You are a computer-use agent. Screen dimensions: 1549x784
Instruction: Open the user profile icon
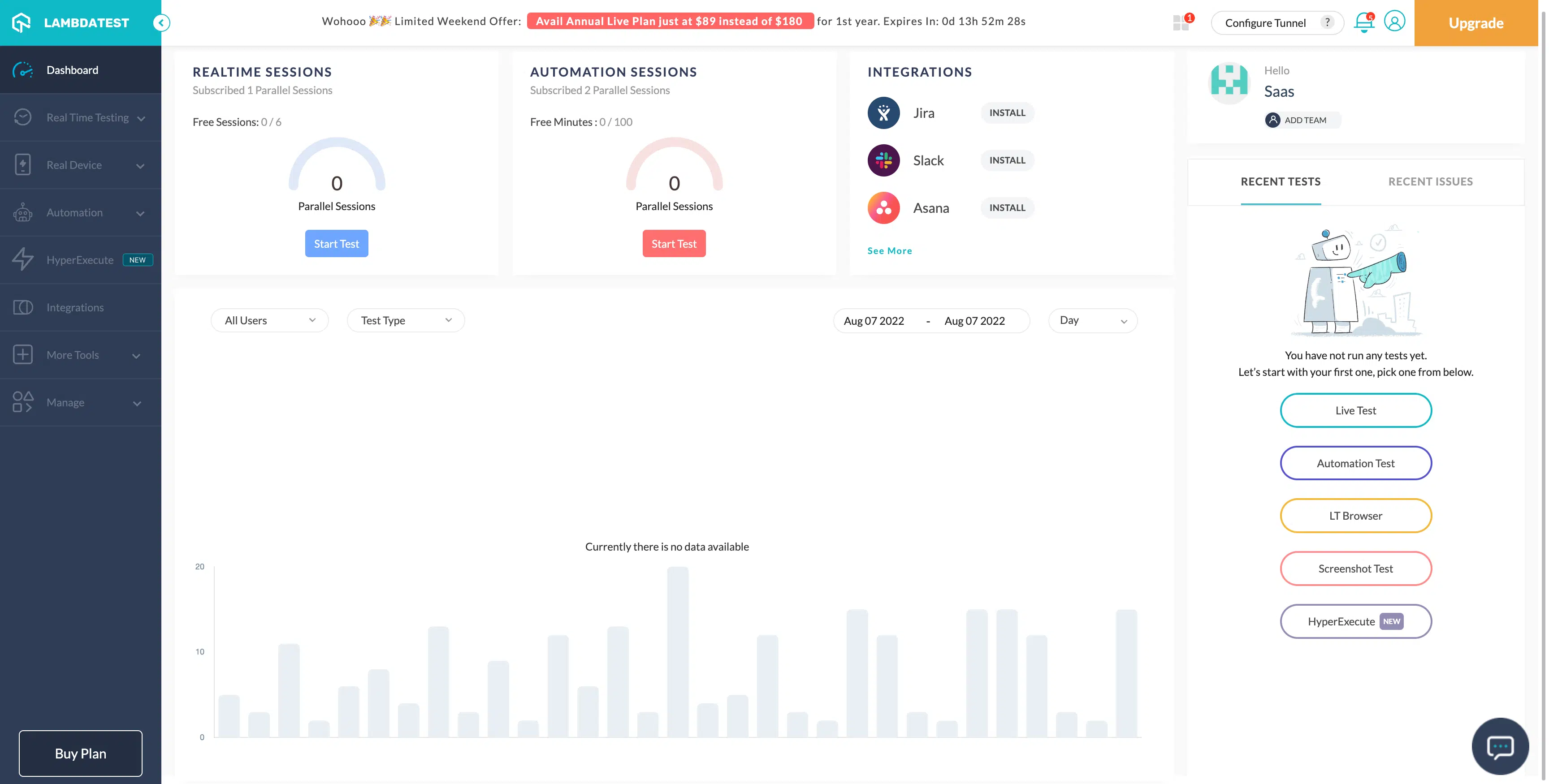(x=1394, y=22)
